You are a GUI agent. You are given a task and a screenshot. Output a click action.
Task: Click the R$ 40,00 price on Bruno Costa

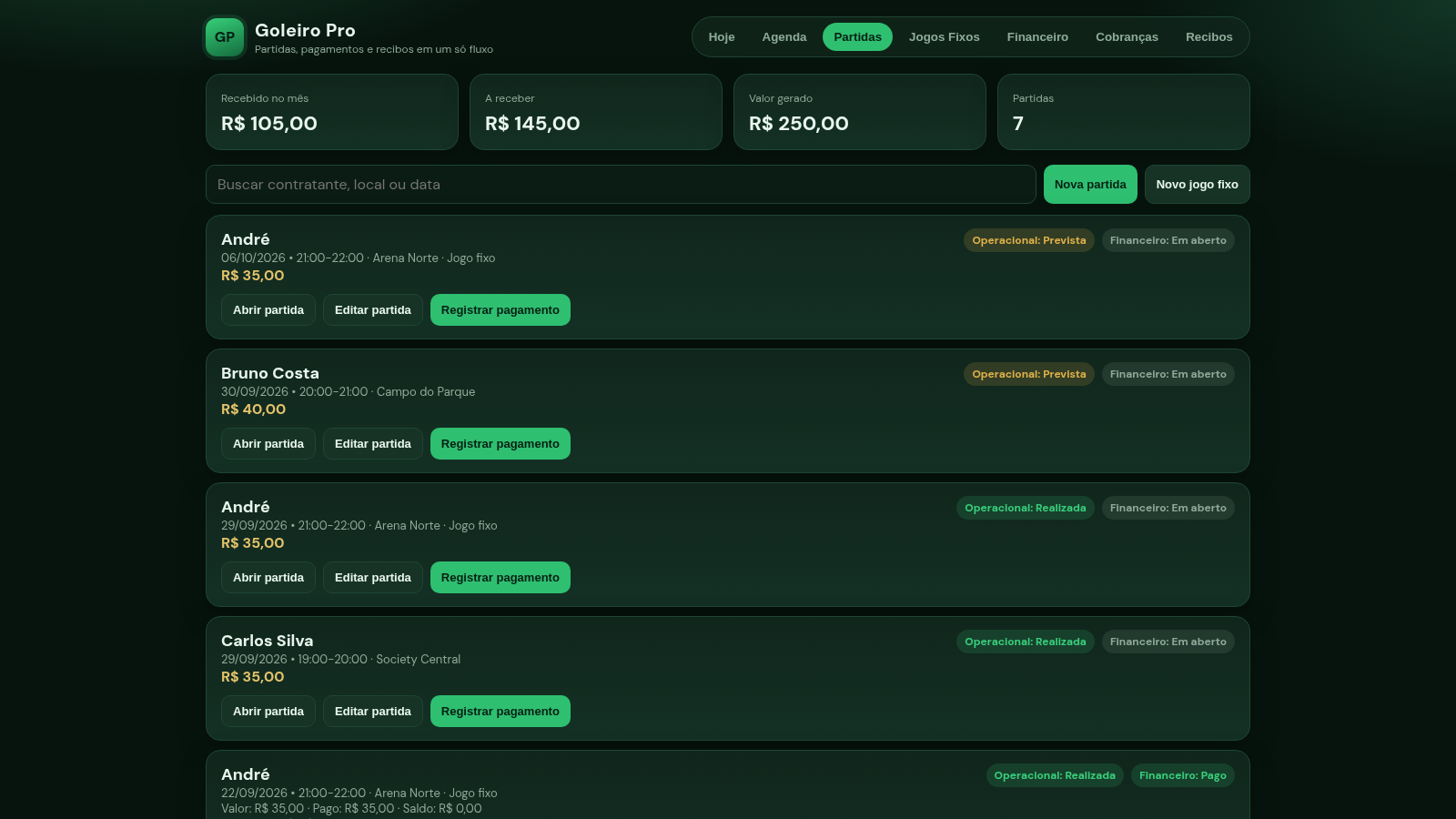[254, 409]
